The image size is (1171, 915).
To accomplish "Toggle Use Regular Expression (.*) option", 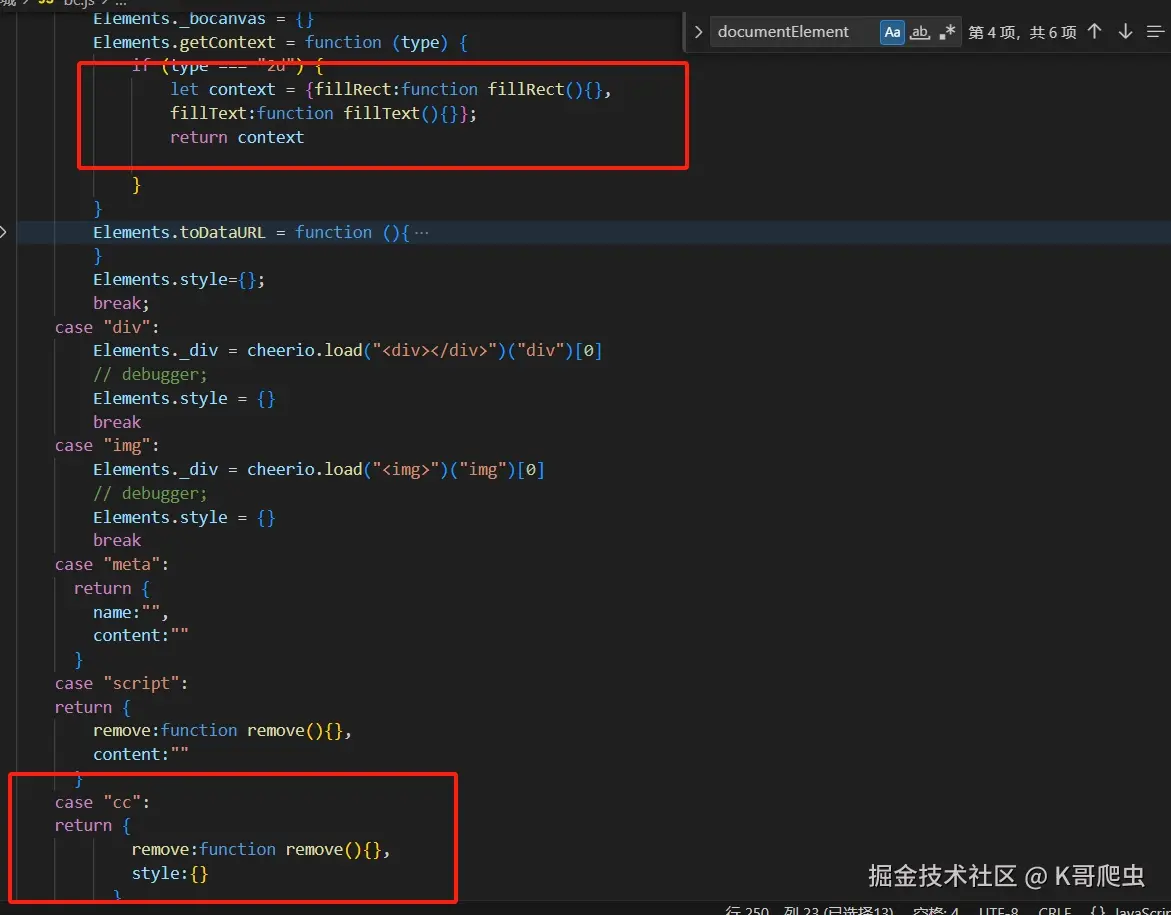I will click(947, 32).
